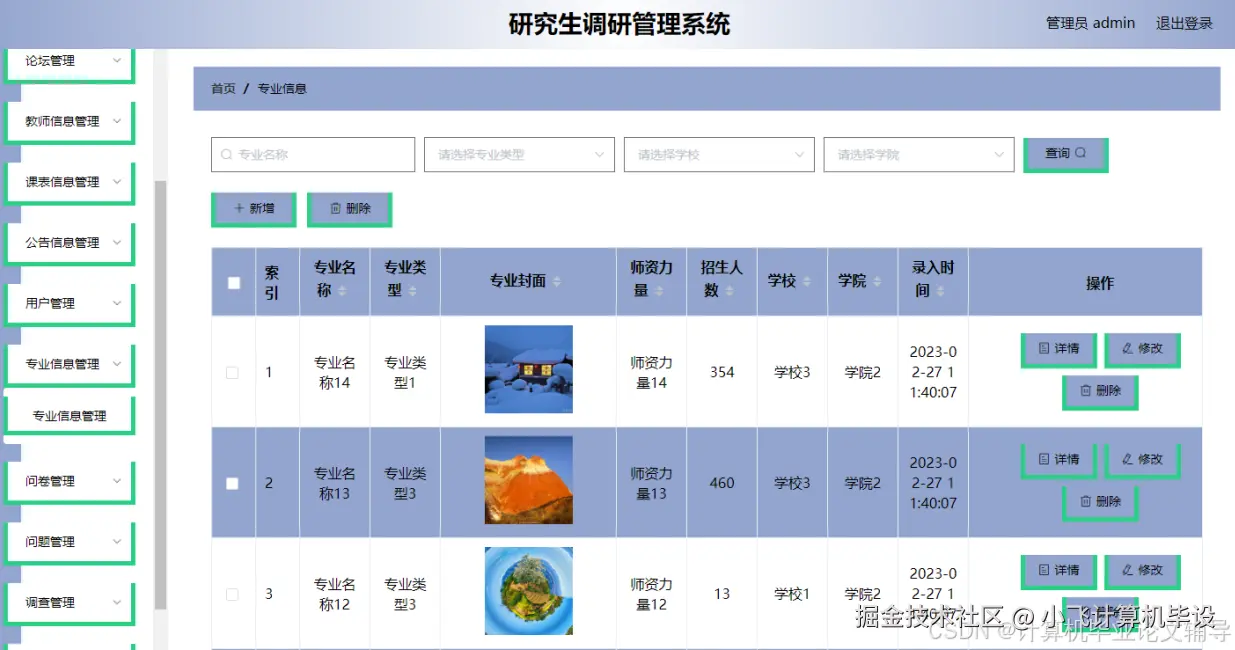This screenshot has height=650, width=1235.
Task: Expand the 问卷管理 sidebar menu
Action: [x=69, y=482]
